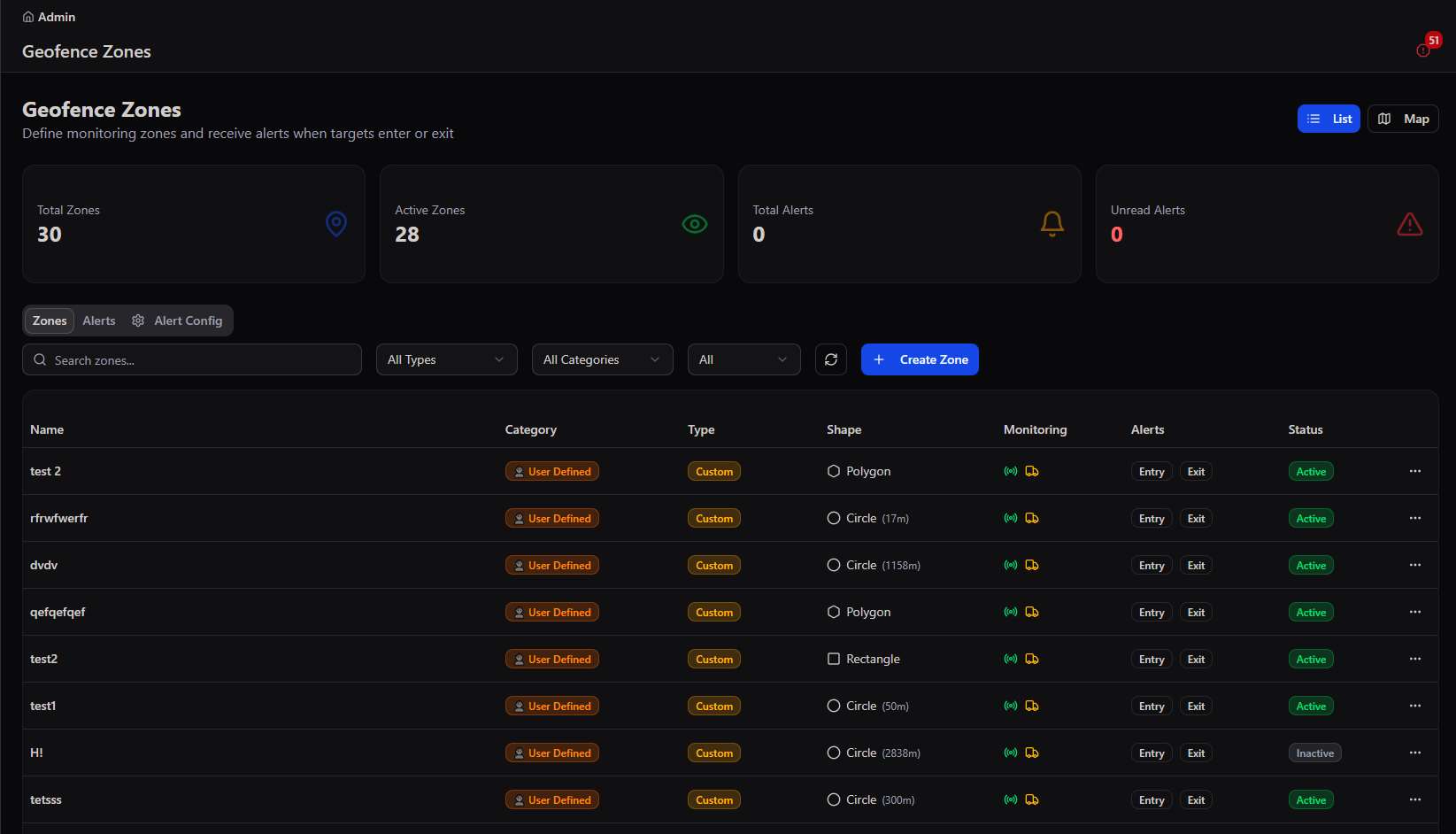Screen dimensions: 1456x834
Task: Click the Circle (2838m) shape text
Action: [883, 753]
